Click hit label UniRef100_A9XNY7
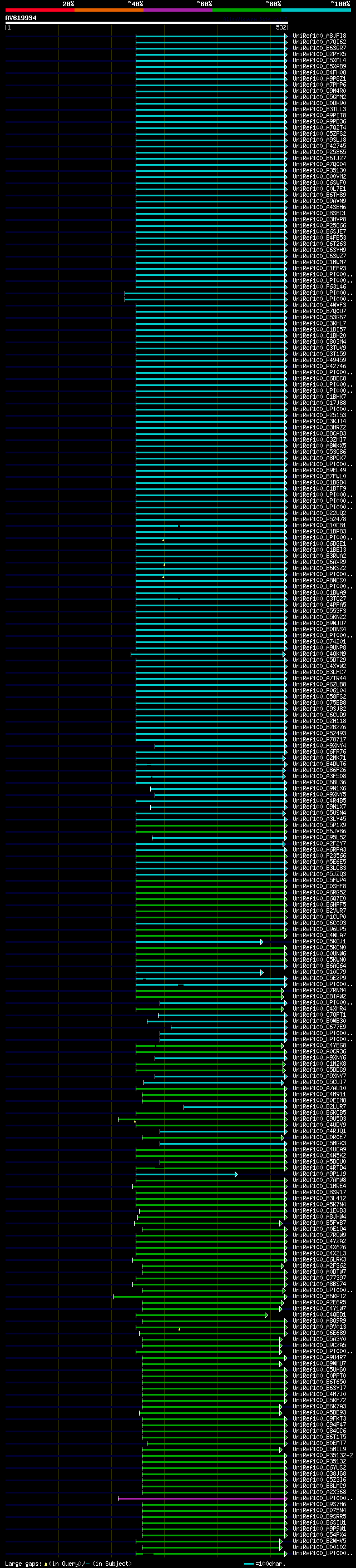Screen dimensions: 356x1568 (319, 1076)
